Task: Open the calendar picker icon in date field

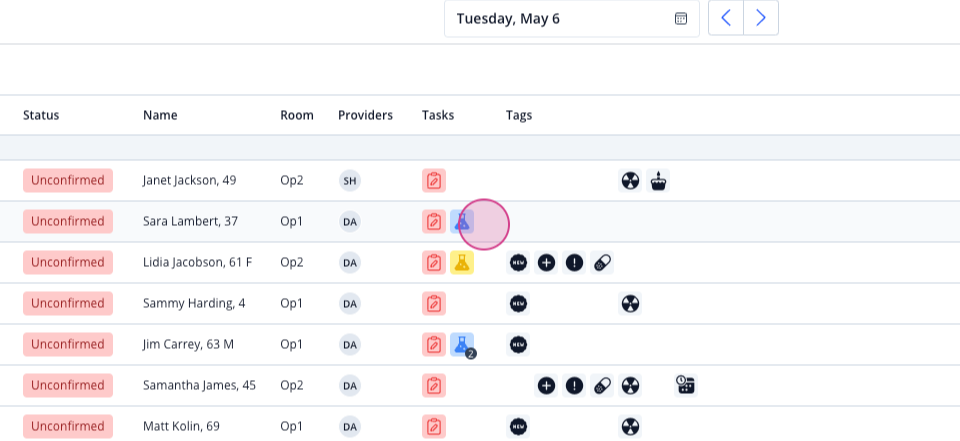Action: [681, 18]
